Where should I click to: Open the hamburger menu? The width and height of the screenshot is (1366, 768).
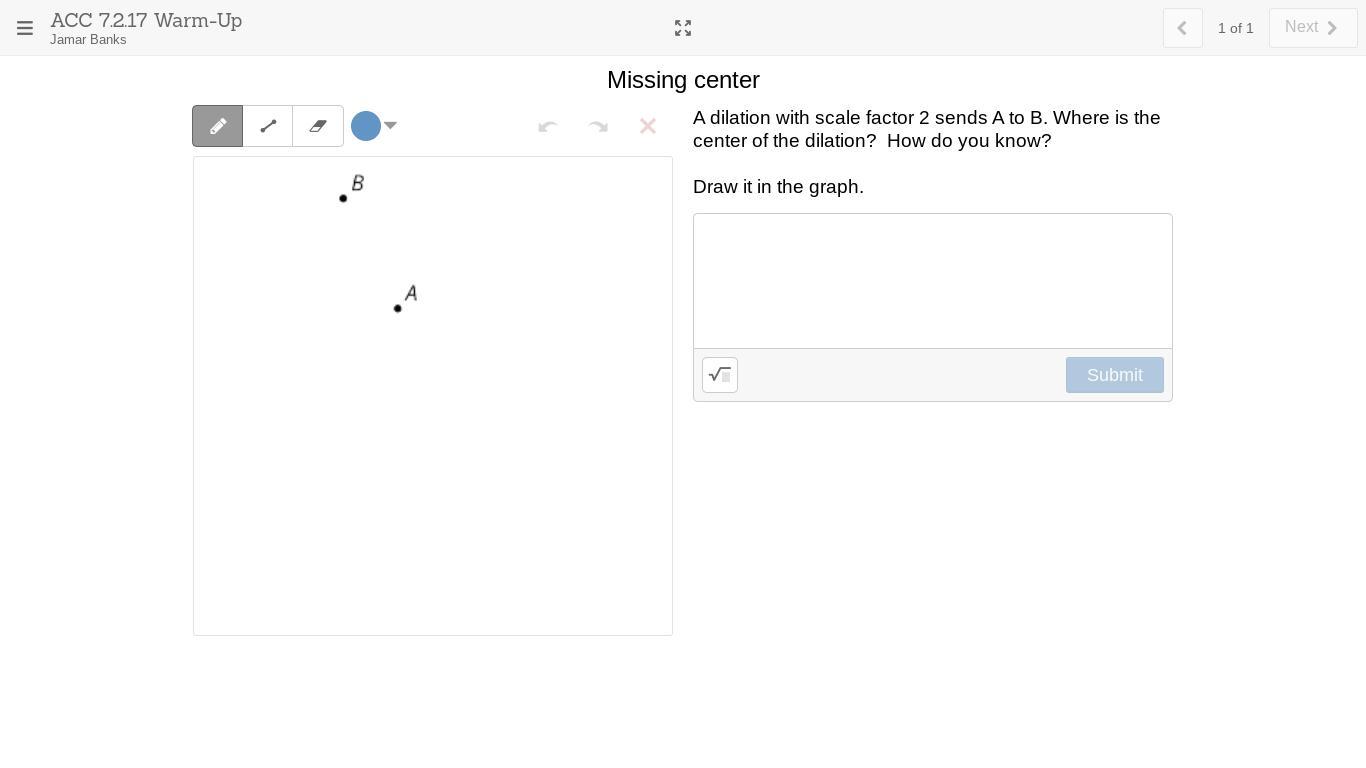25,28
